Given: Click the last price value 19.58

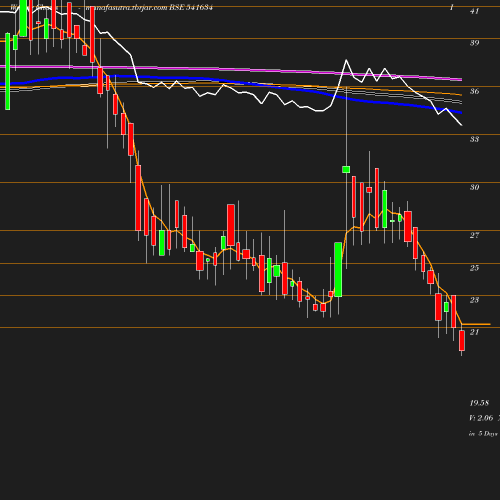Looking at the screenshot, I should (x=479, y=403).
